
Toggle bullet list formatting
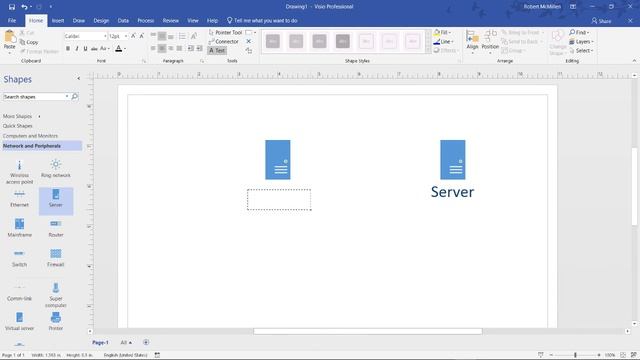182,36
